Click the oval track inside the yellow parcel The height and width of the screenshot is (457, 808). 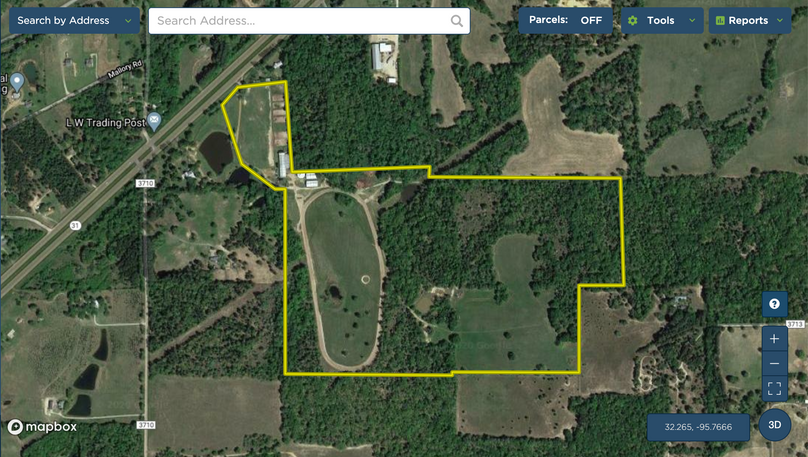342,280
